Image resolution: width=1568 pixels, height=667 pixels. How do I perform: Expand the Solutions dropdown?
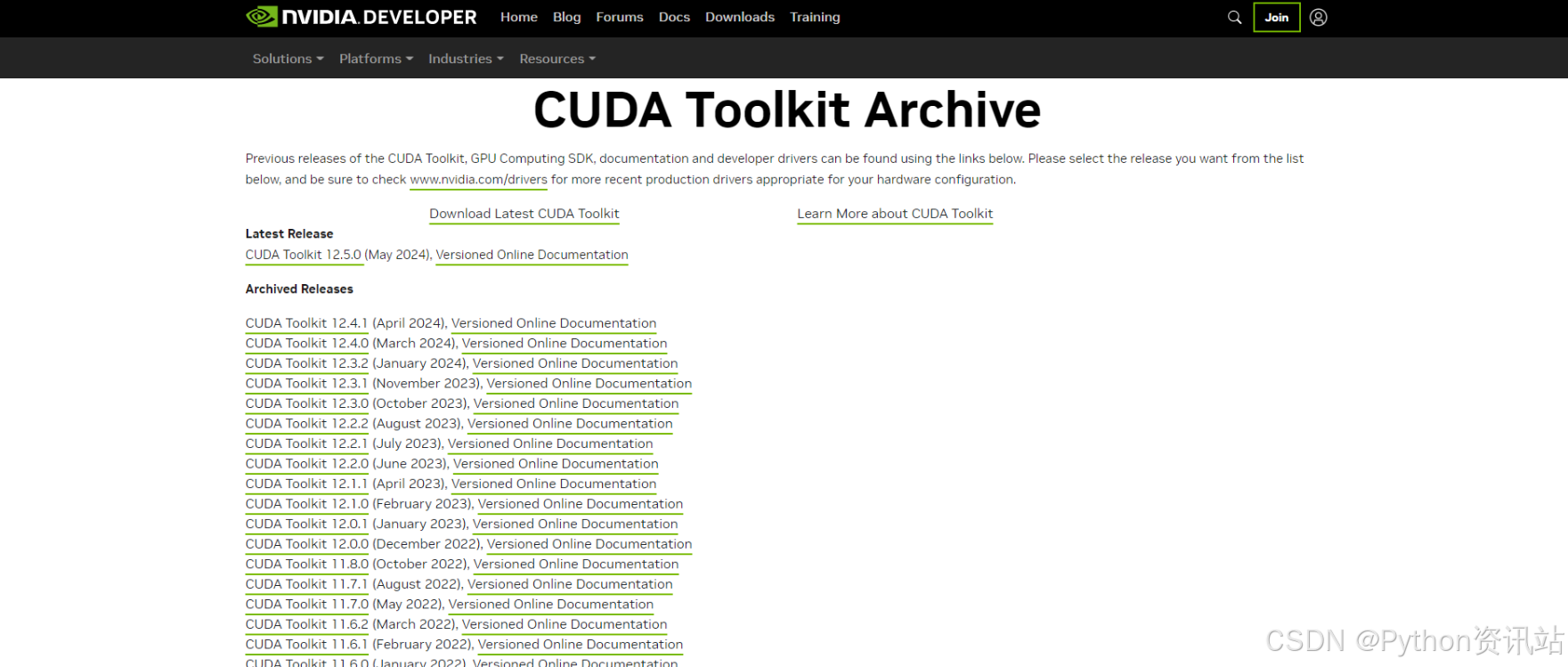[x=288, y=59]
